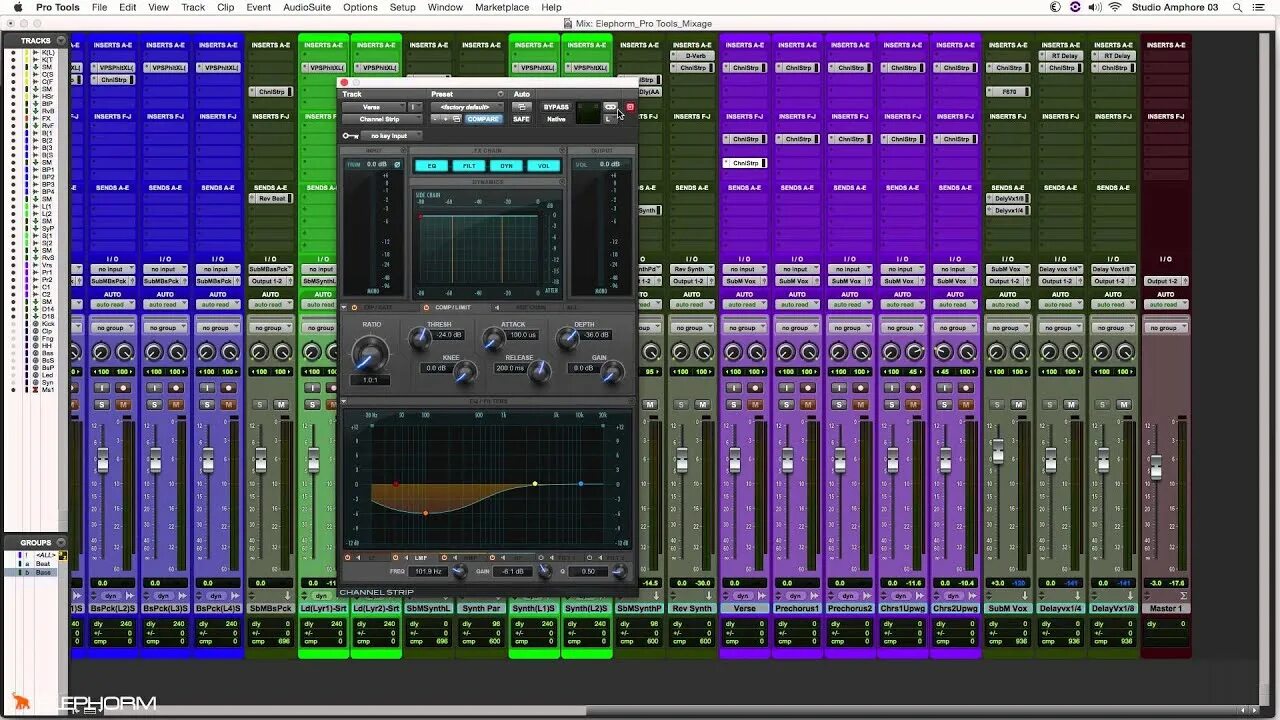Open the Marketplace menu

[x=502, y=7]
